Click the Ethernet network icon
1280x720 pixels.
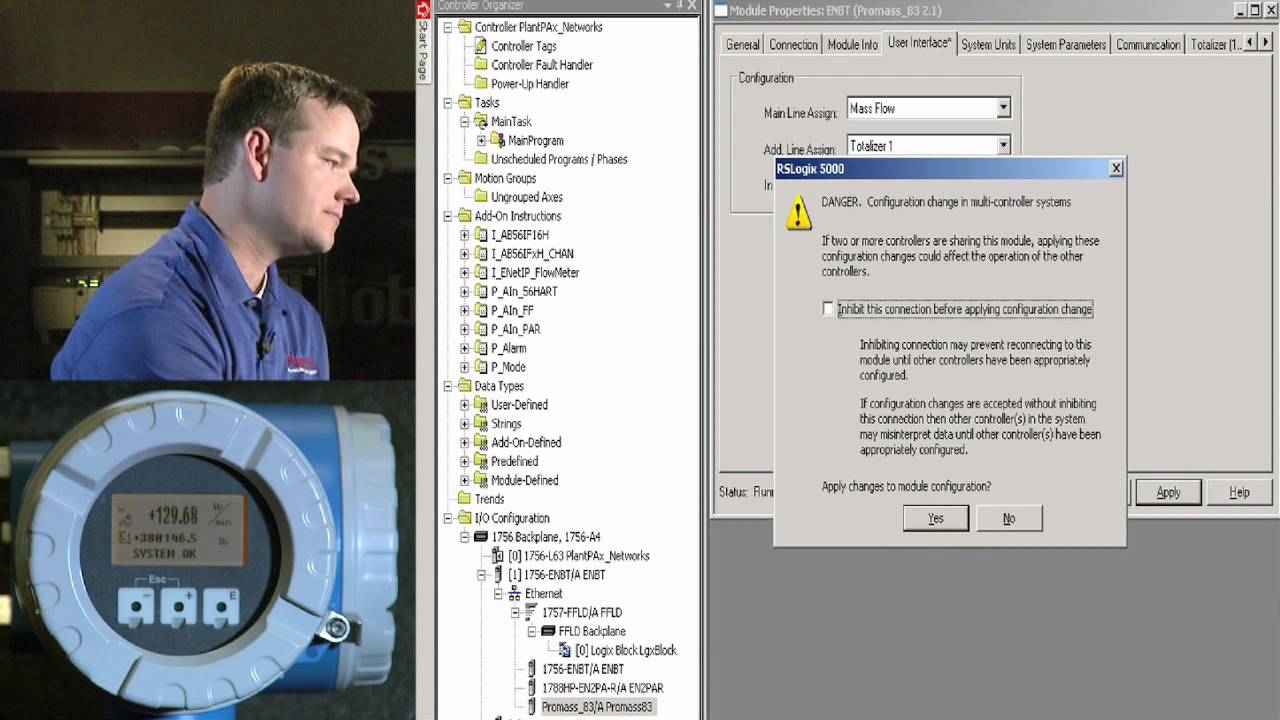click(514, 594)
